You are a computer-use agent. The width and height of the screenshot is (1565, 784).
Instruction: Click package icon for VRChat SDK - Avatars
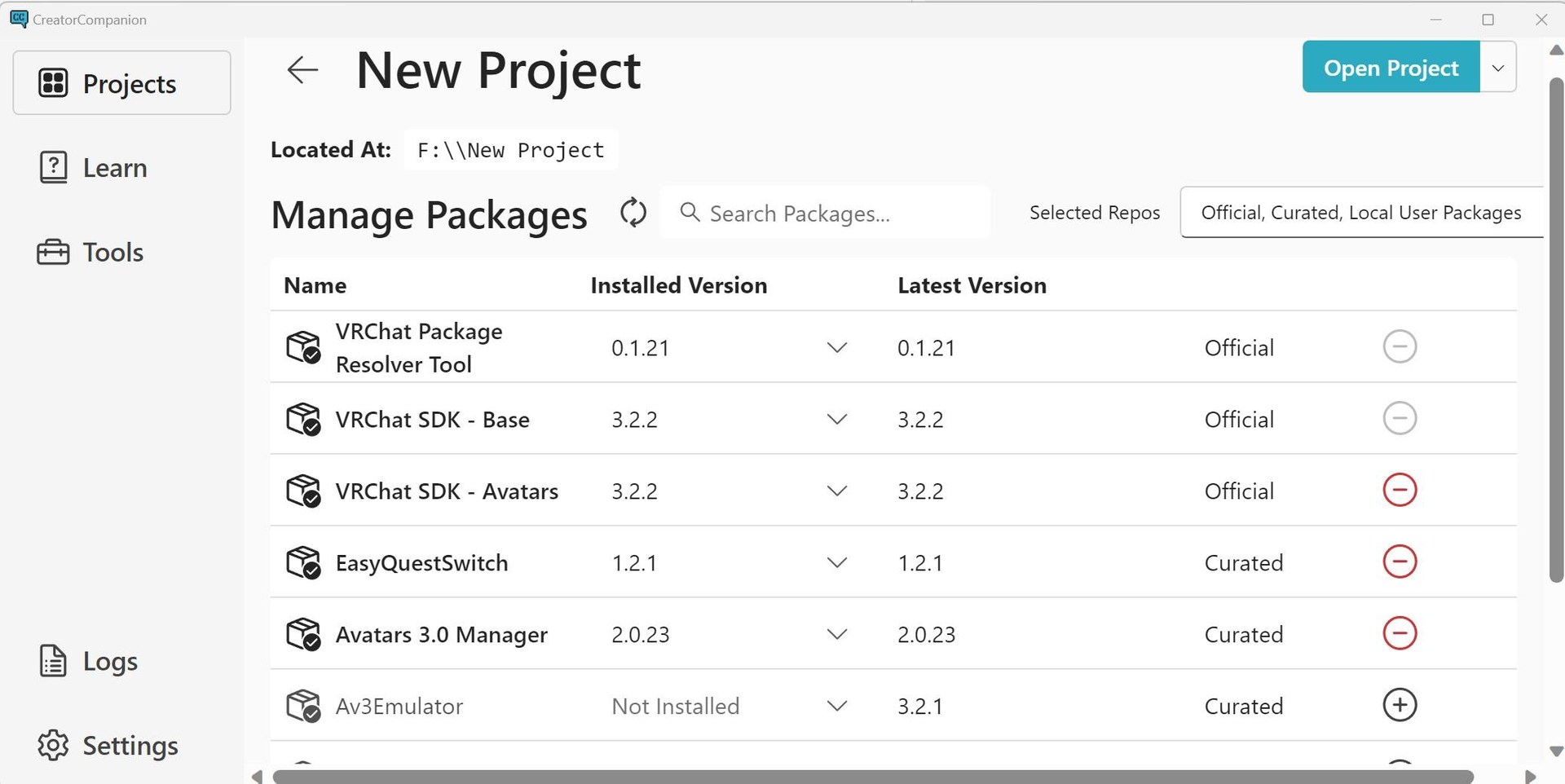303,491
